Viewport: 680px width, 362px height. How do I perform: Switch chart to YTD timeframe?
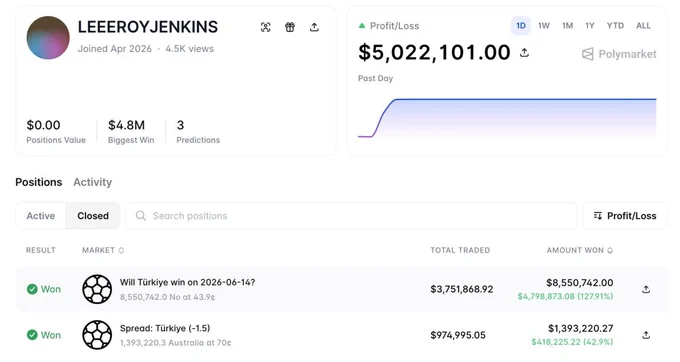point(615,26)
